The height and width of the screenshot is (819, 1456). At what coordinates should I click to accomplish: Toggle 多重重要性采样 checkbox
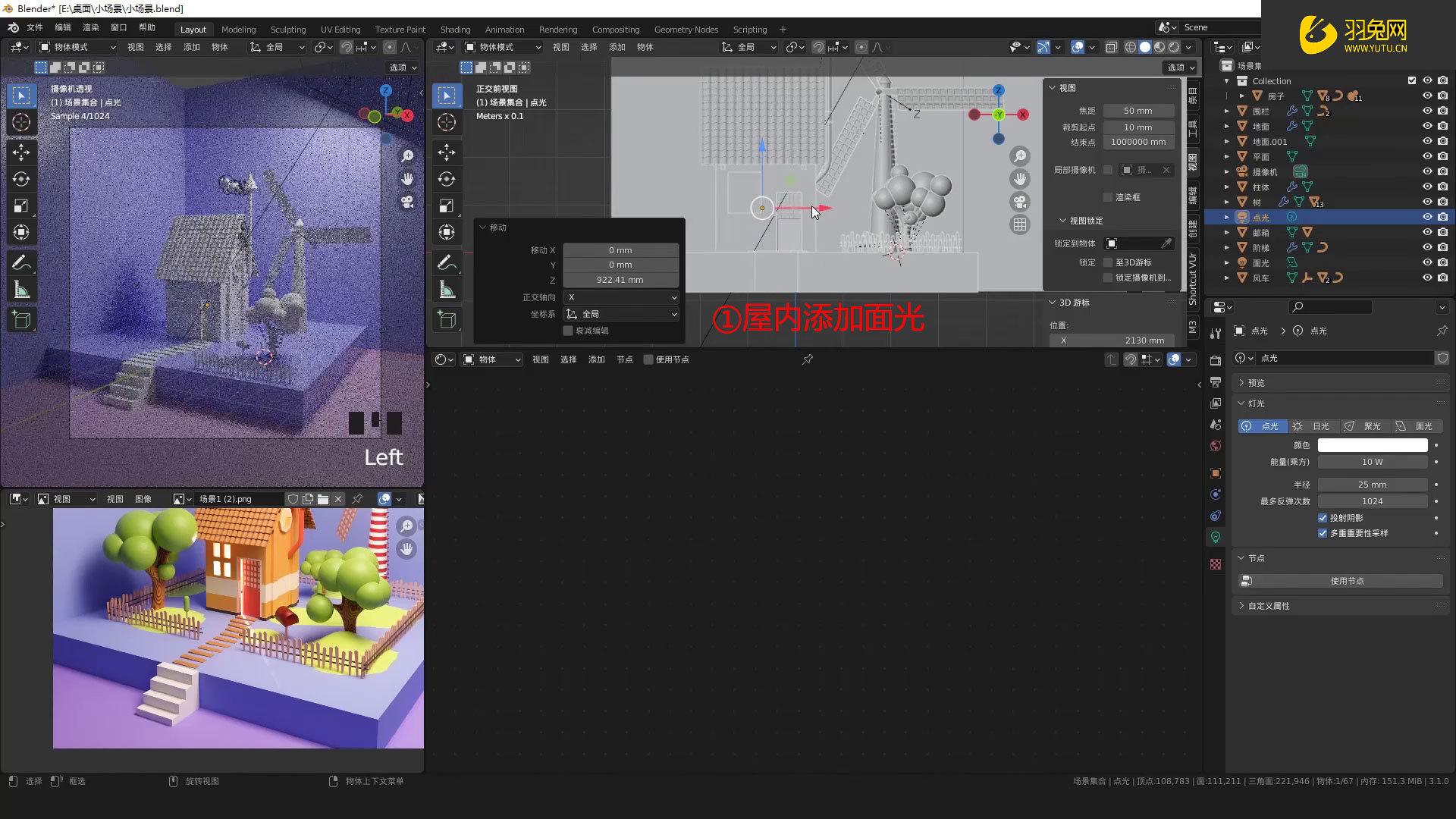pyautogui.click(x=1323, y=533)
